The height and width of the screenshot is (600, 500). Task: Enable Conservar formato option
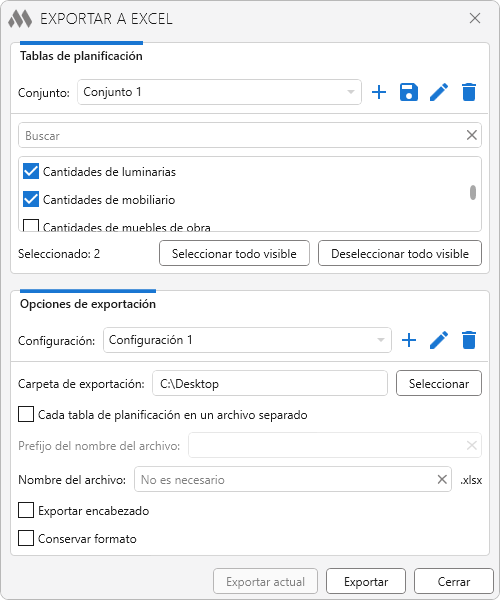[26, 538]
